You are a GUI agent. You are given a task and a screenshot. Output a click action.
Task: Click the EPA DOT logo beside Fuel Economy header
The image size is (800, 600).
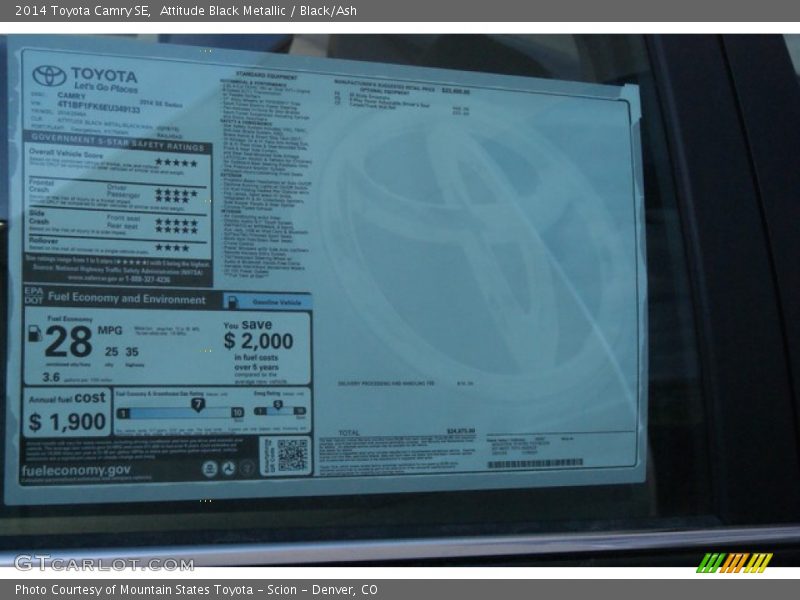[34, 295]
